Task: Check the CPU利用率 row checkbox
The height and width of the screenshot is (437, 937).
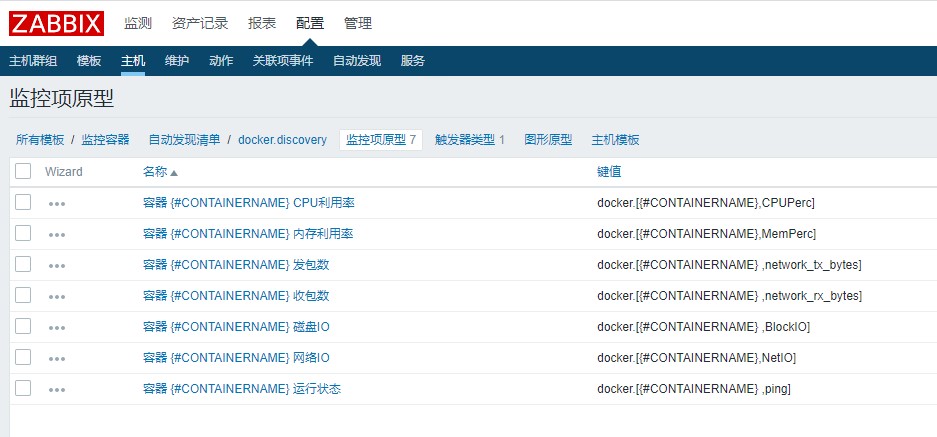Action: pyautogui.click(x=23, y=202)
